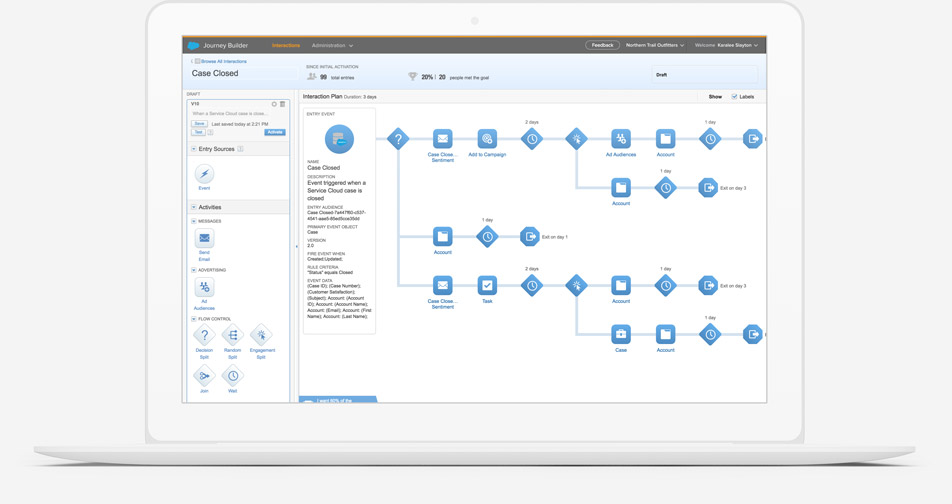Open the Administration dropdown menu
Viewport: 952px width, 504px height.
[332, 45]
